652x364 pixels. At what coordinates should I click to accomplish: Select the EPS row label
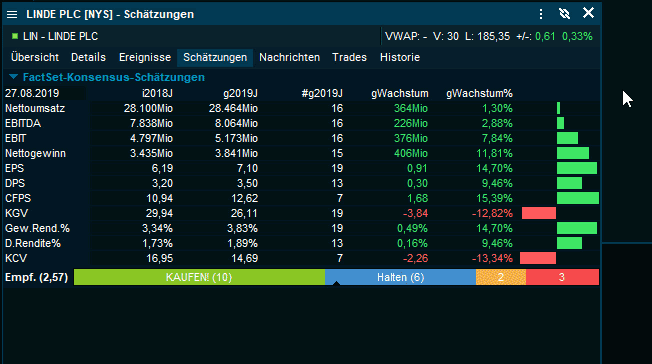(x=15, y=168)
